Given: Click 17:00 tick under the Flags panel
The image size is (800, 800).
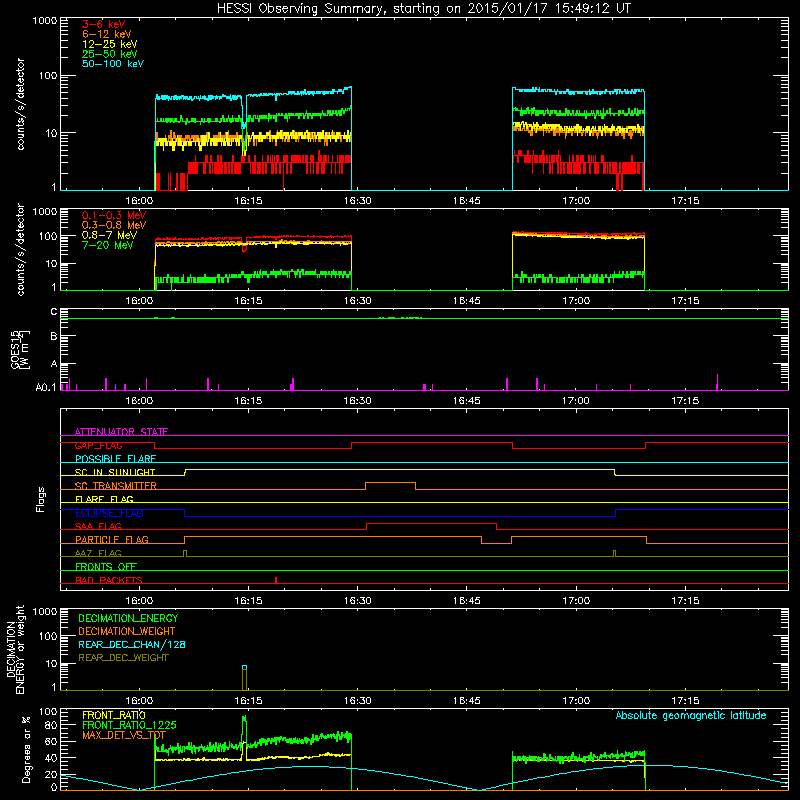Looking at the screenshot, I should coord(576,601).
